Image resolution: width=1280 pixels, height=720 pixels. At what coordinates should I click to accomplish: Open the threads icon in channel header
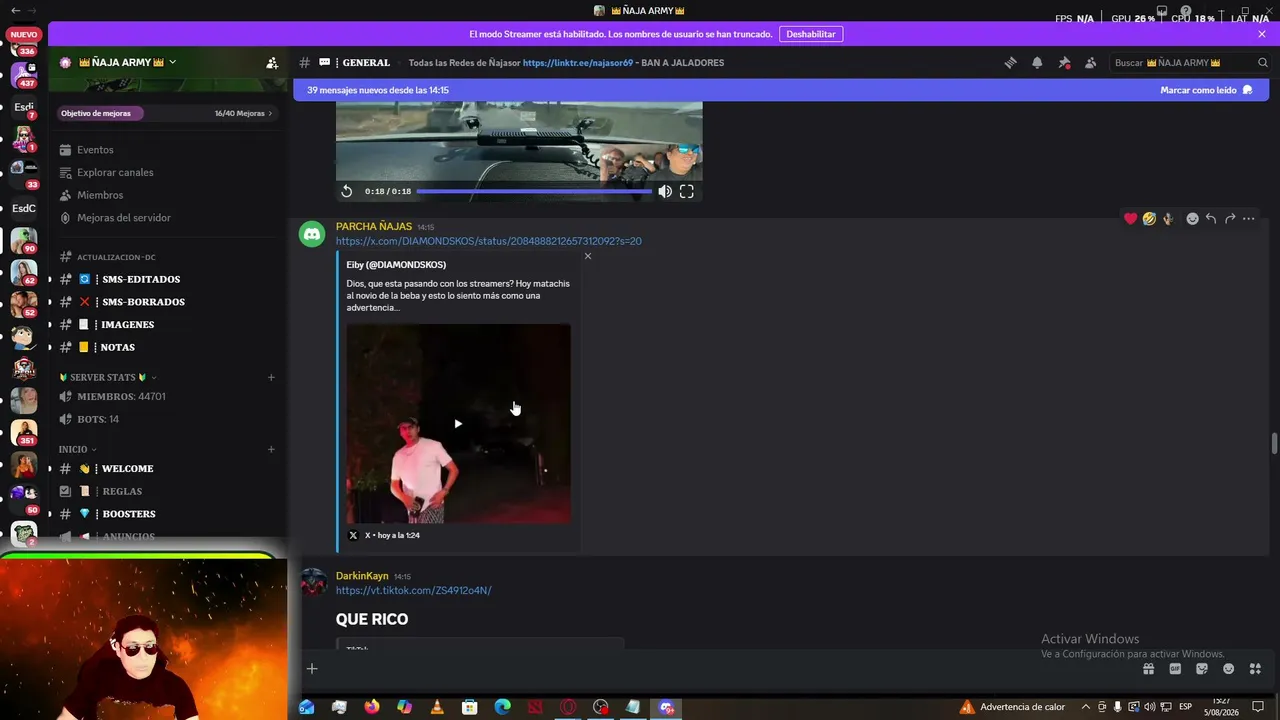[1011, 62]
